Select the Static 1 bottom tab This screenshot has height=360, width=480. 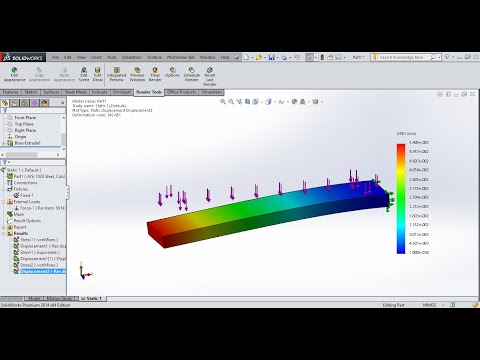(93, 298)
